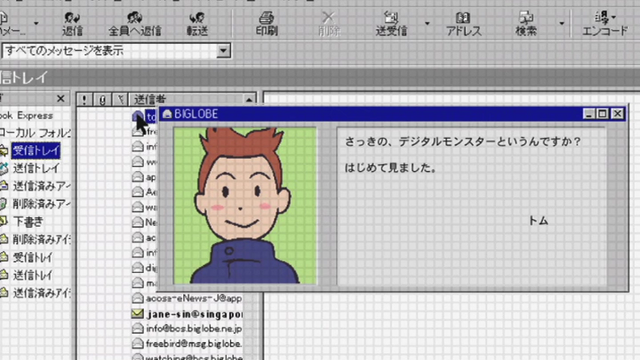Select the 受信トレイ inbox folder
This screenshot has width=640, height=360.
(36, 151)
